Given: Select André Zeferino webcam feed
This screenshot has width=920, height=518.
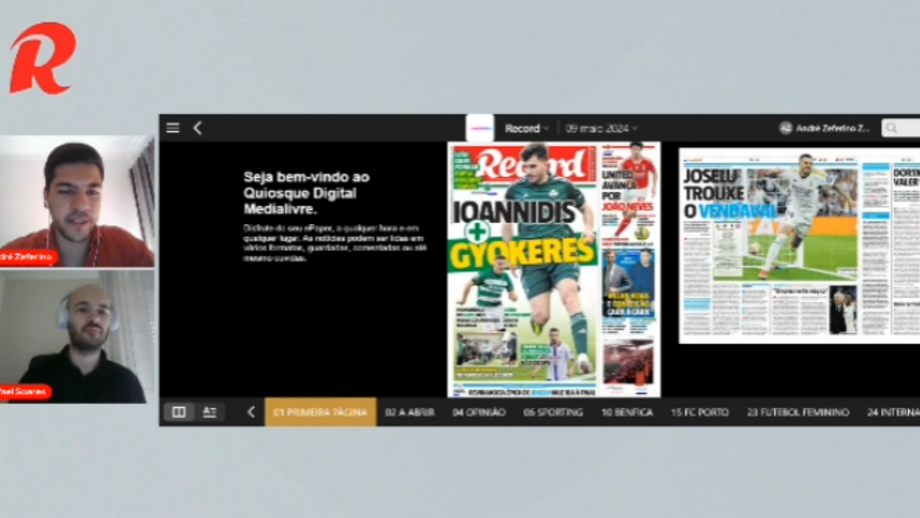Looking at the screenshot, I should pos(77,201).
